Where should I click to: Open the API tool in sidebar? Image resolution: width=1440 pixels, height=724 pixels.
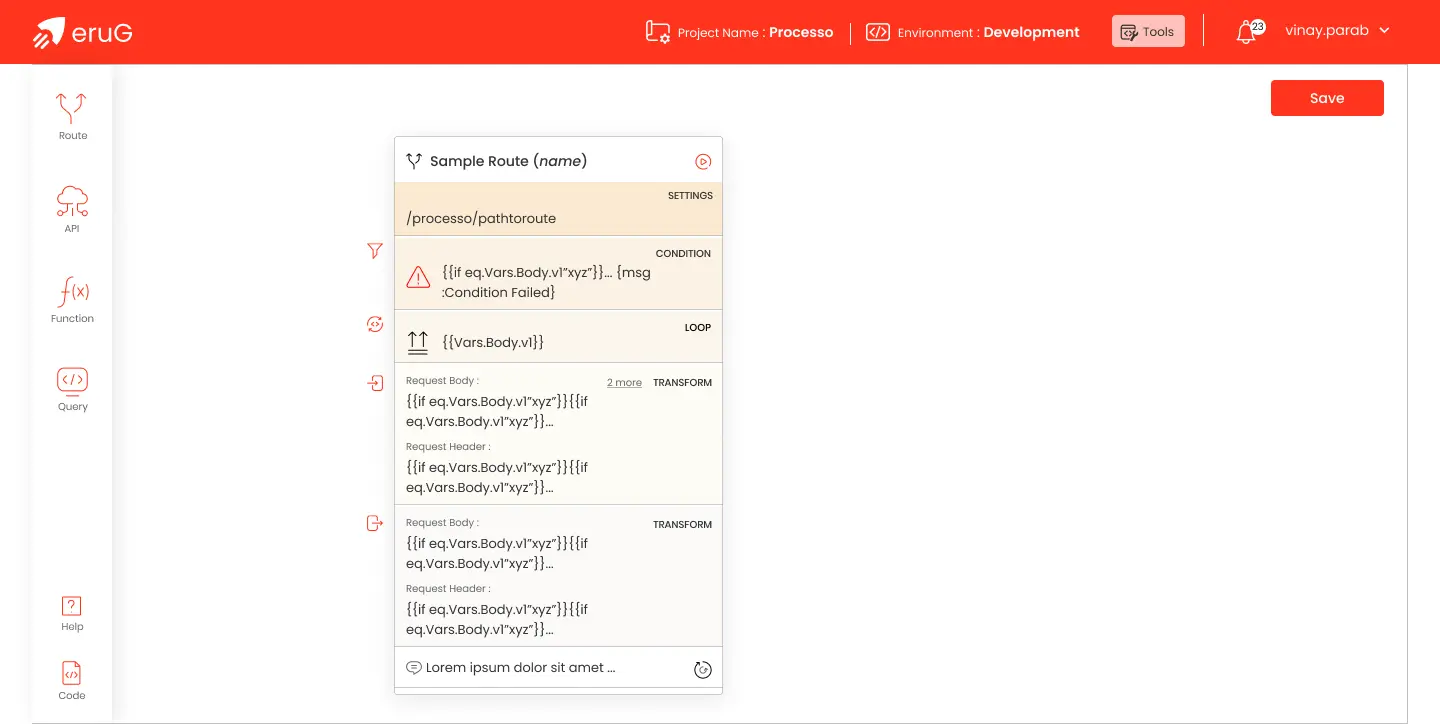click(72, 208)
